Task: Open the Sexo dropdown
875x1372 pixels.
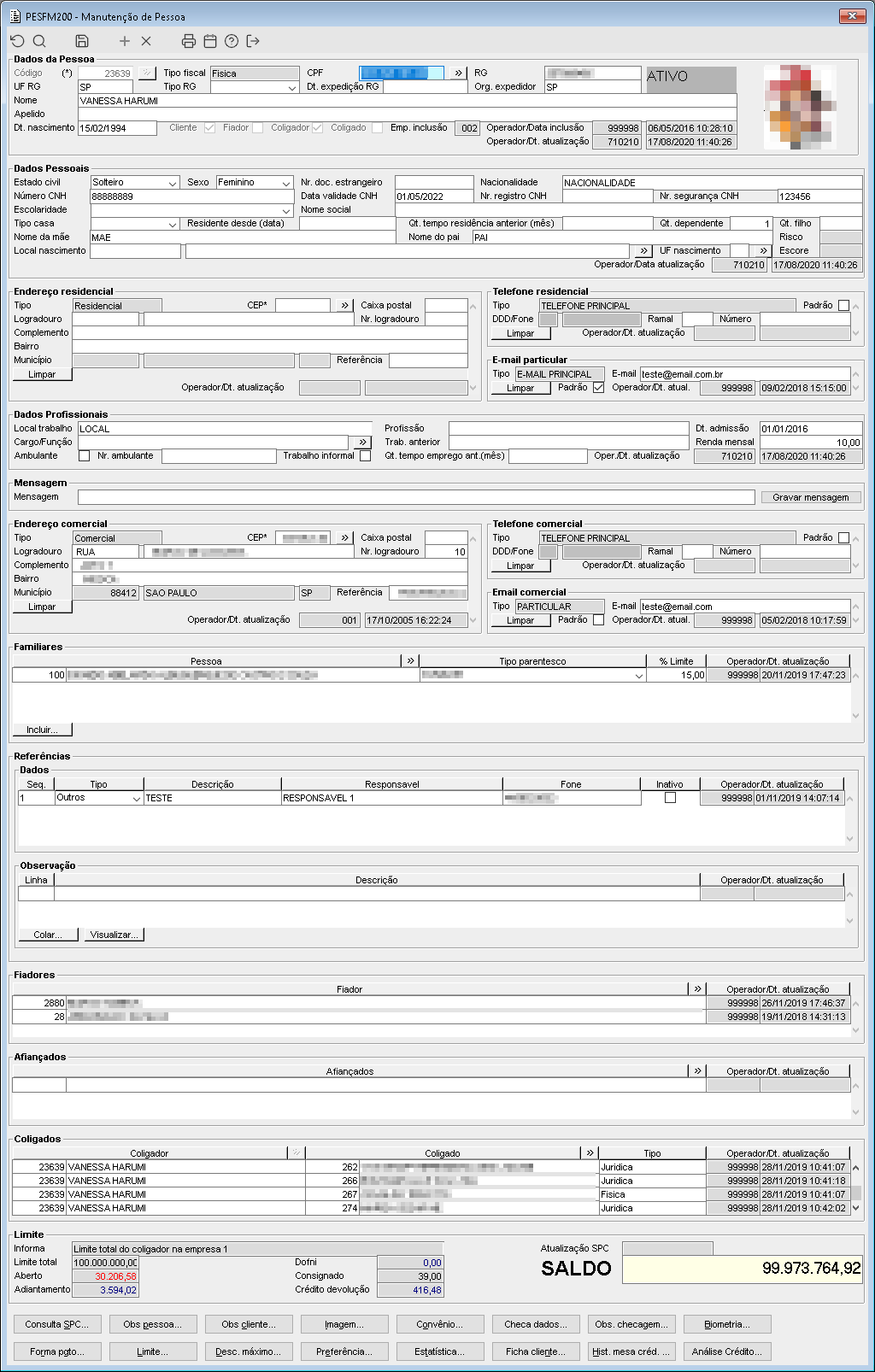Action: 286,183
